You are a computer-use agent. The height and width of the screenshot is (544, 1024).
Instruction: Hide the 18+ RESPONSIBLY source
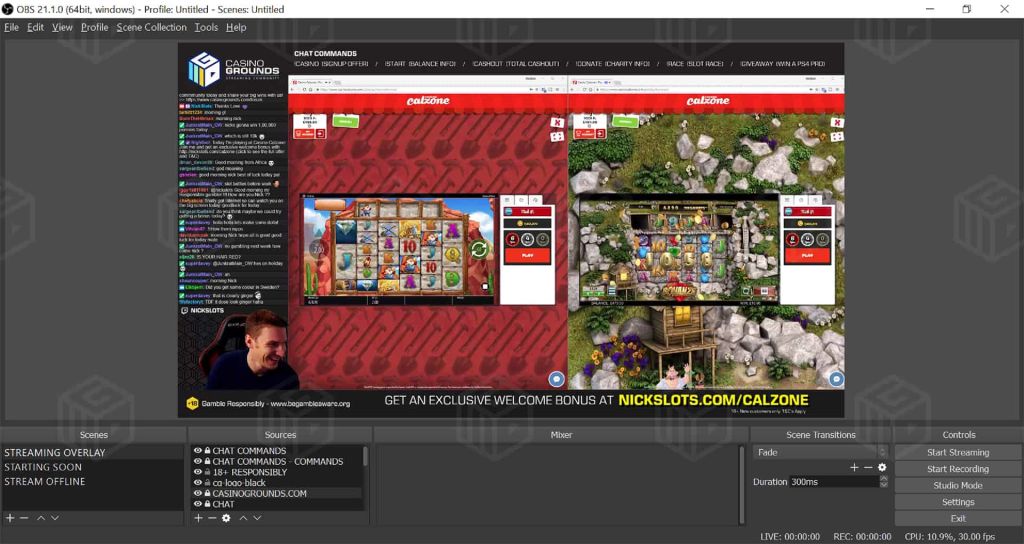point(197,472)
